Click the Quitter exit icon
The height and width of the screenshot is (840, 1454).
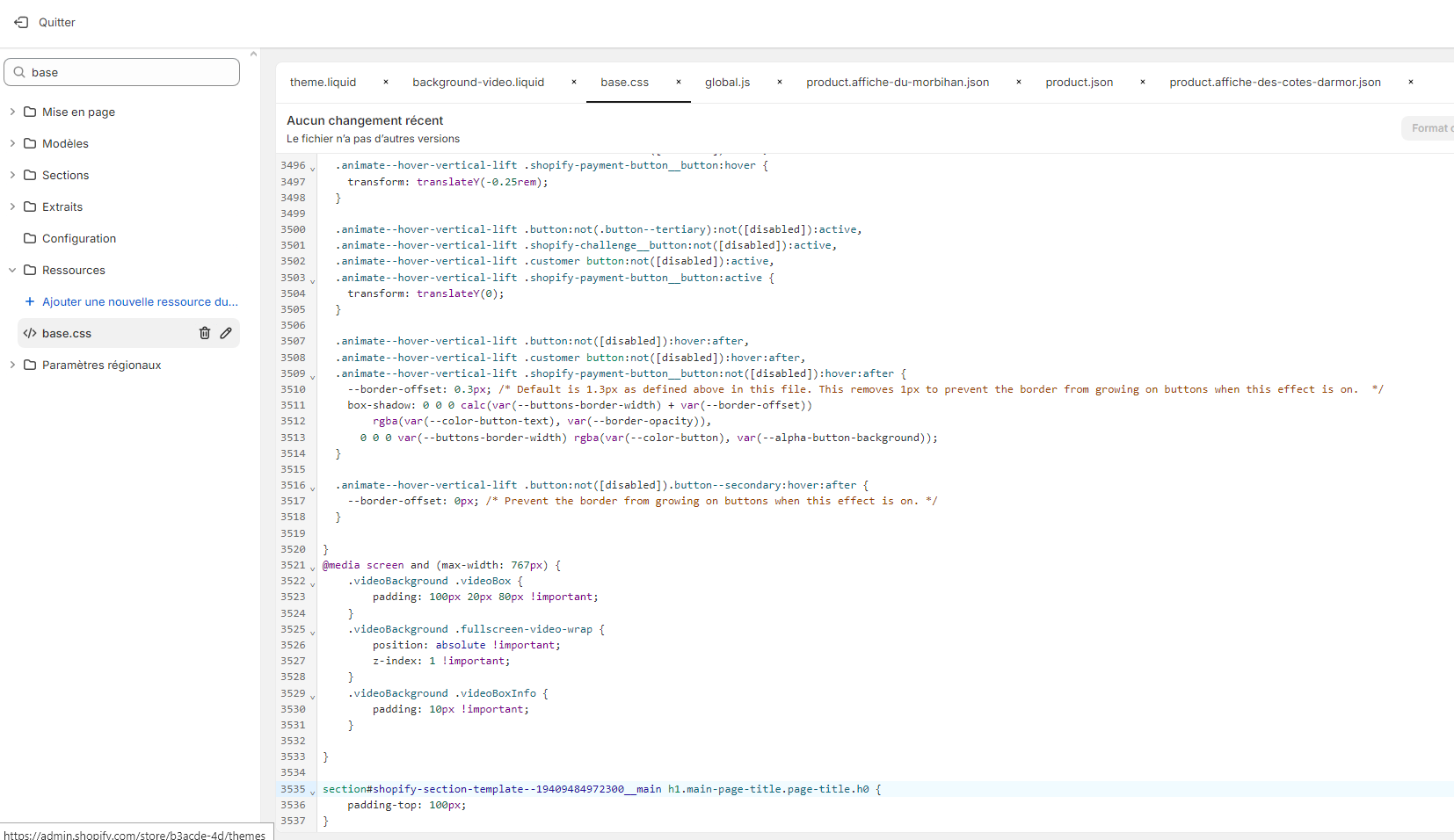21,22
